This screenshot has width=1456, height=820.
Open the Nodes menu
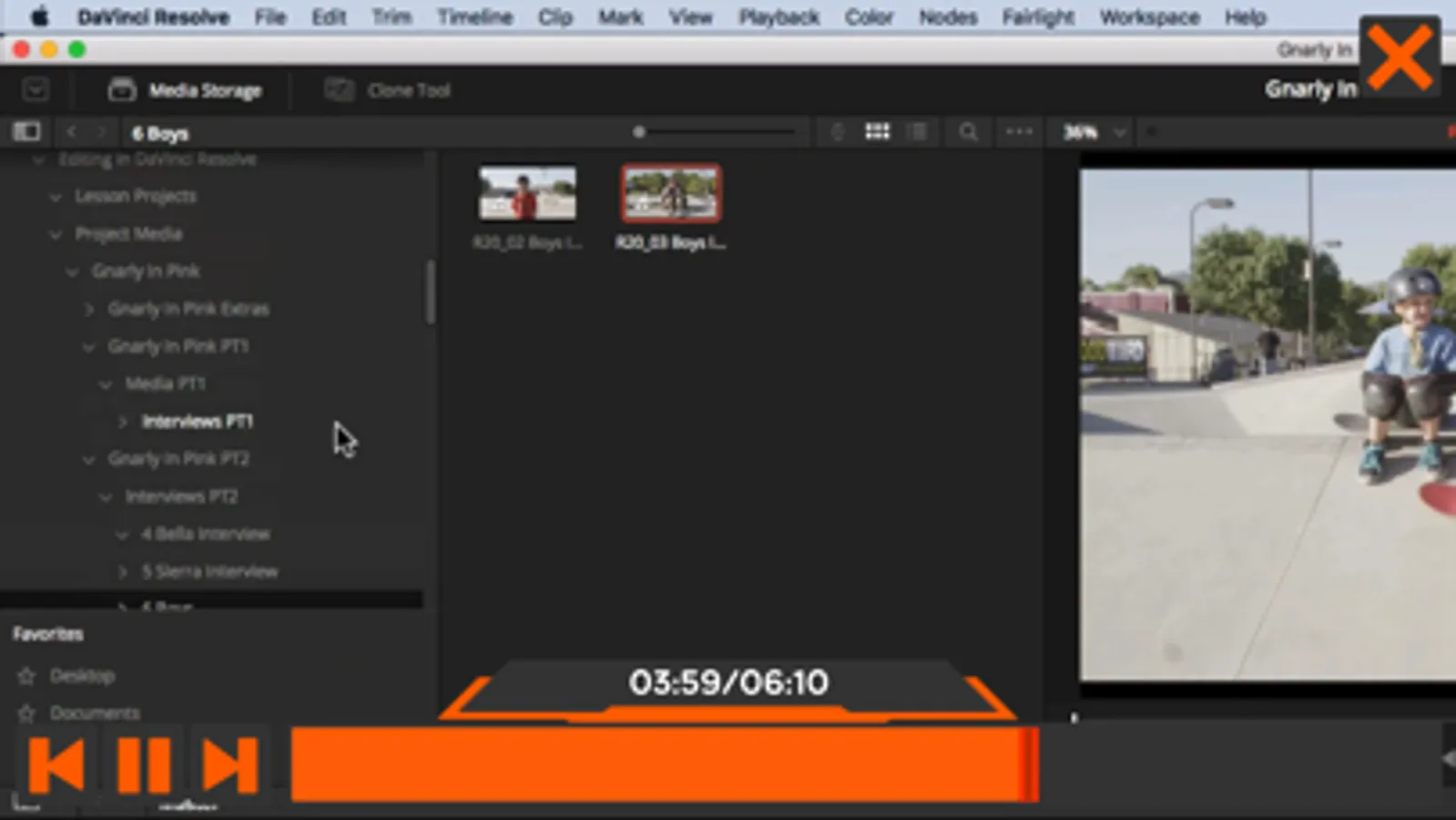click(947, 16)
